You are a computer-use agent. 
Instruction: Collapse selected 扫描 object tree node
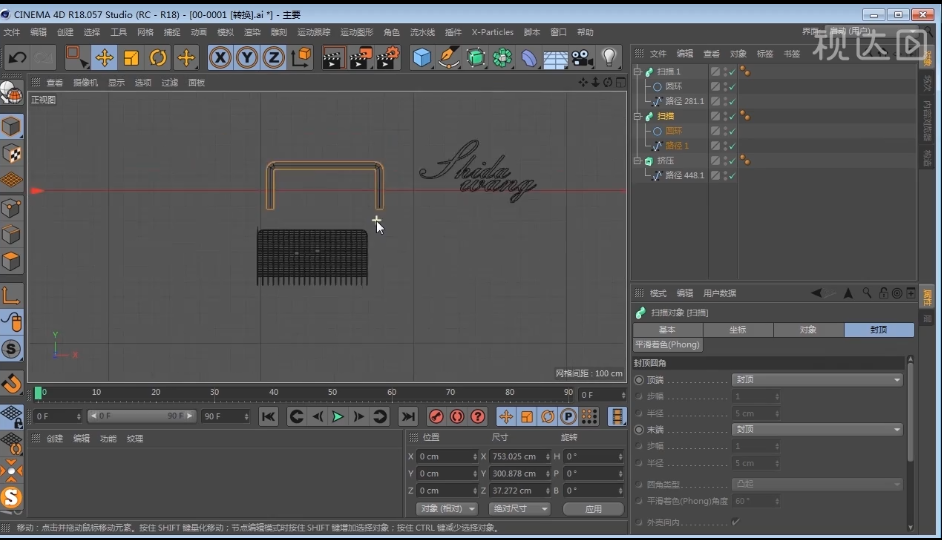tap(638, 116)
